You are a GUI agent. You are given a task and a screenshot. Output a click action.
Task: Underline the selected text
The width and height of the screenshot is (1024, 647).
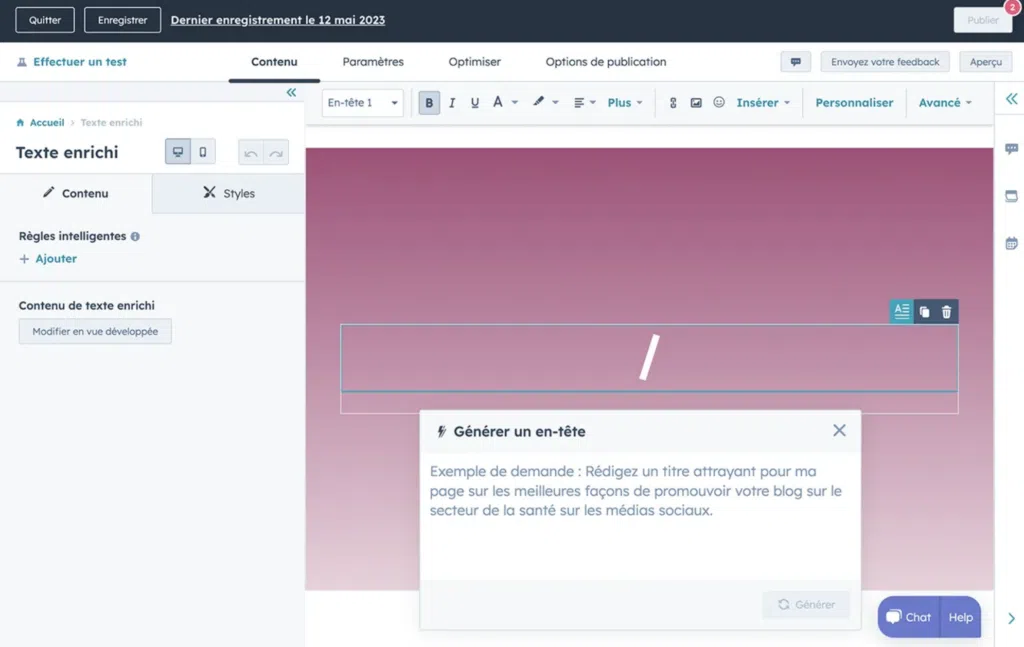point(473,102)
